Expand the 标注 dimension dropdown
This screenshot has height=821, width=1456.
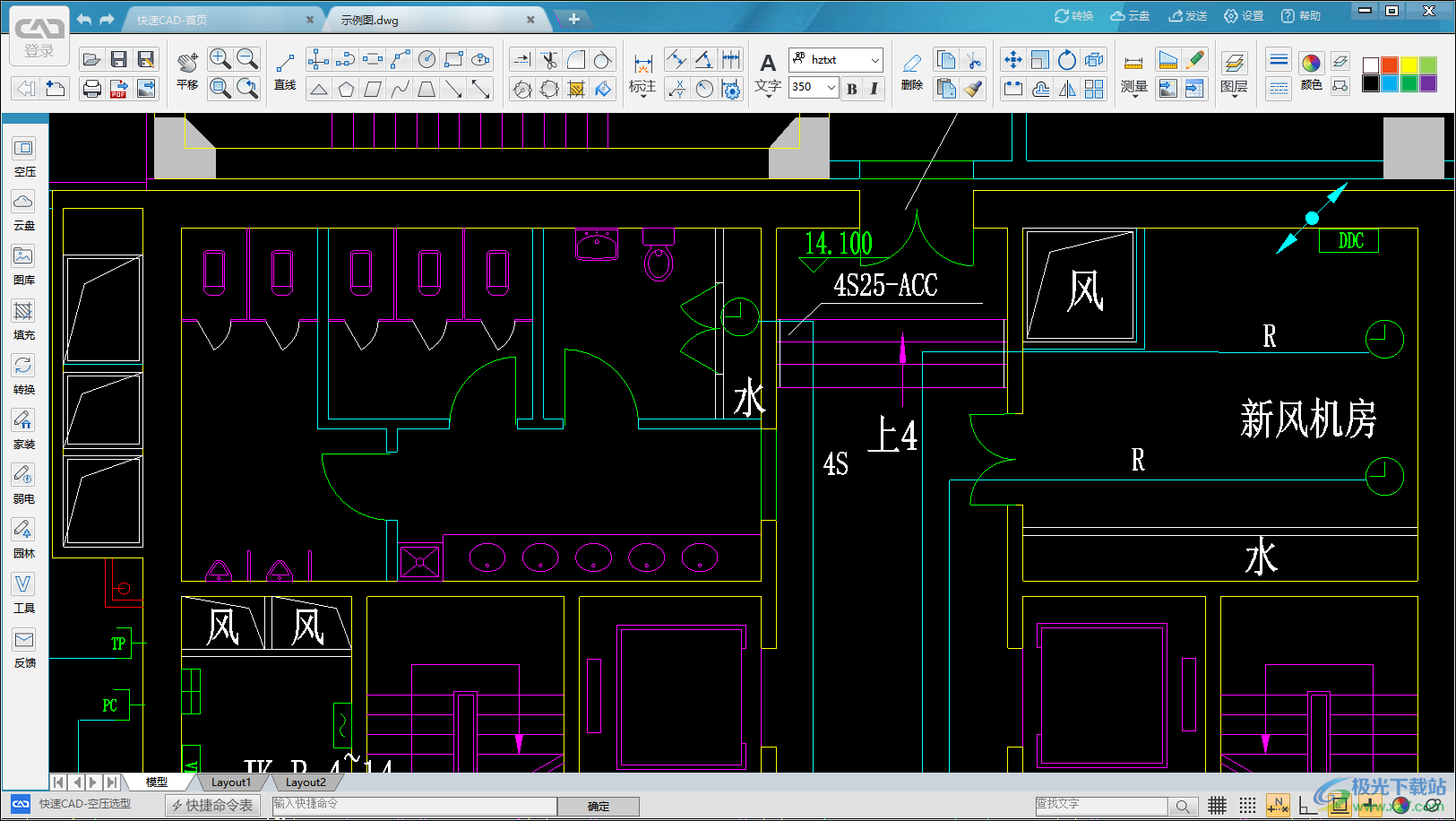pyautogui.click(x=642, y=95)
